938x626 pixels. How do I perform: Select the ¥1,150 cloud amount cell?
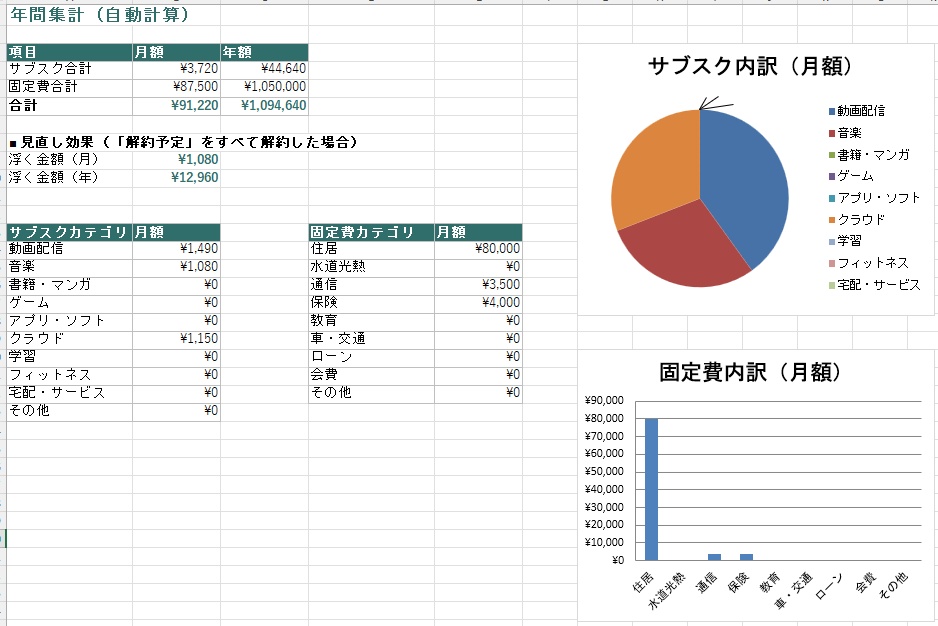(x=176, y=339)
